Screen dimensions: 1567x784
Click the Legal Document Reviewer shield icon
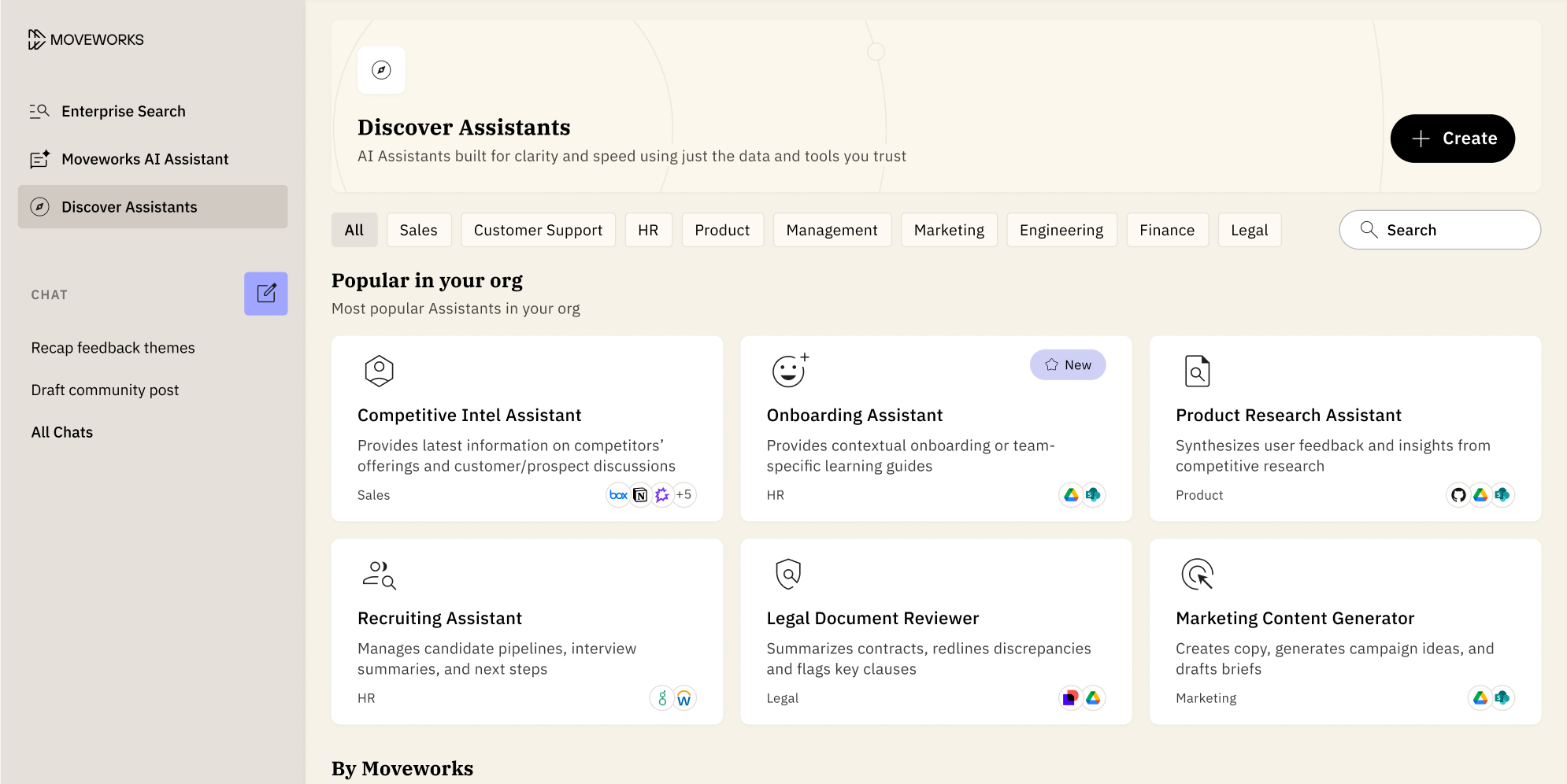point(788,574)
